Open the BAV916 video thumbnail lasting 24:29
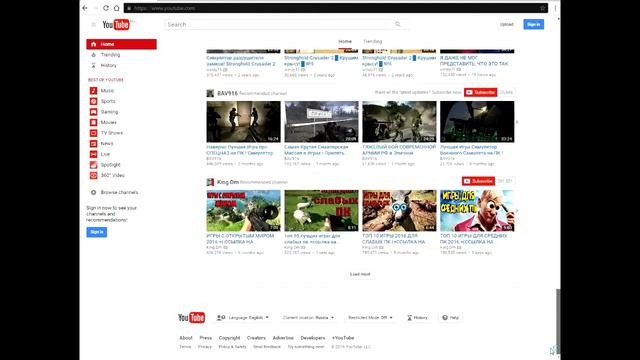 pyautogui.click(x=399, y=122)
